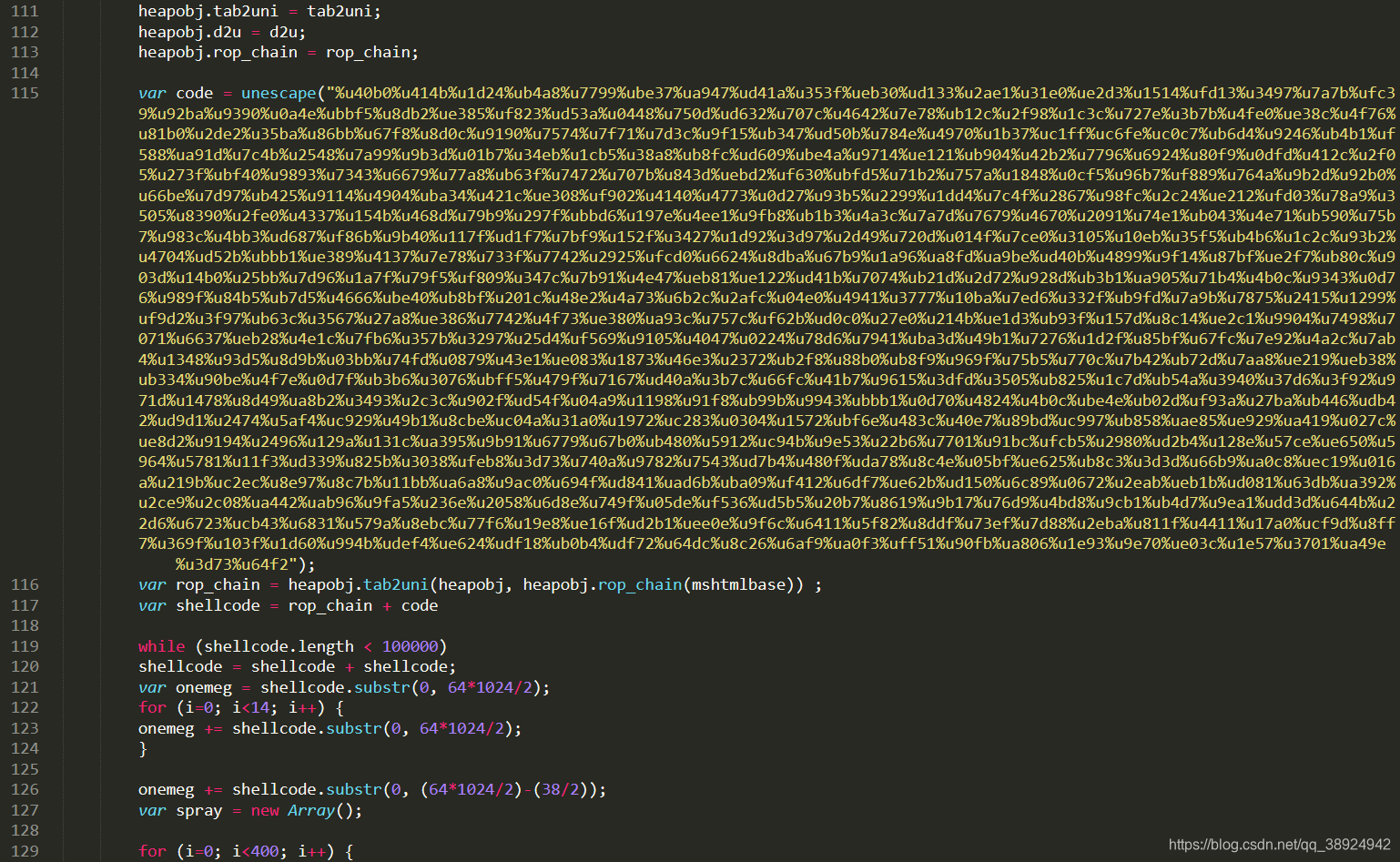This screenshot has height=862, width=1400.
Task: Click the number 100000
Action: [x=410, y=646]
